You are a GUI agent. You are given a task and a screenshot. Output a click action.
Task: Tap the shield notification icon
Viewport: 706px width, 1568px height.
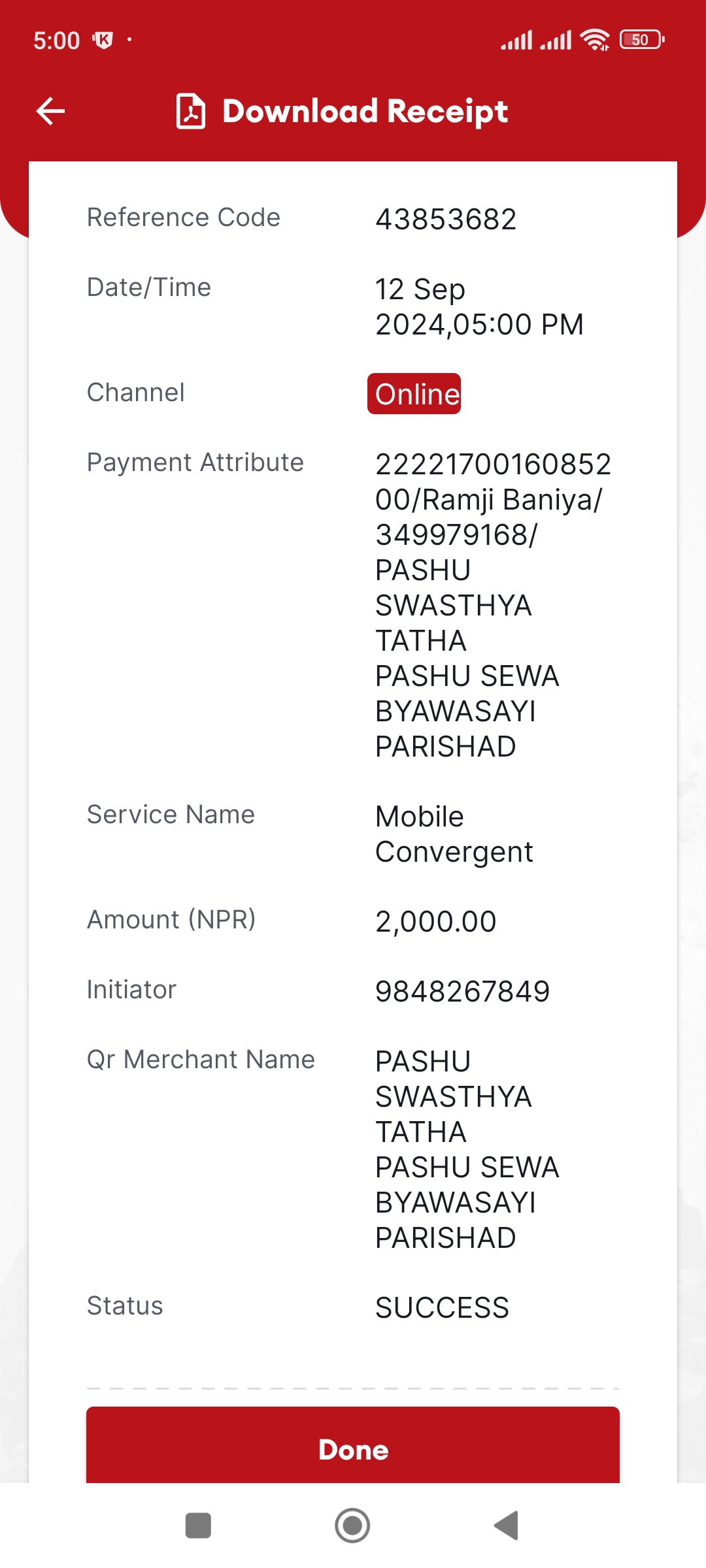point(103,41)
